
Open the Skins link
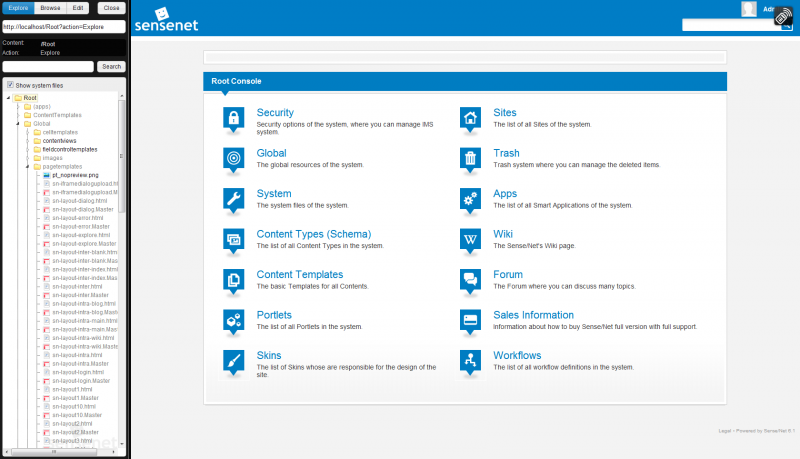[269, 355]
